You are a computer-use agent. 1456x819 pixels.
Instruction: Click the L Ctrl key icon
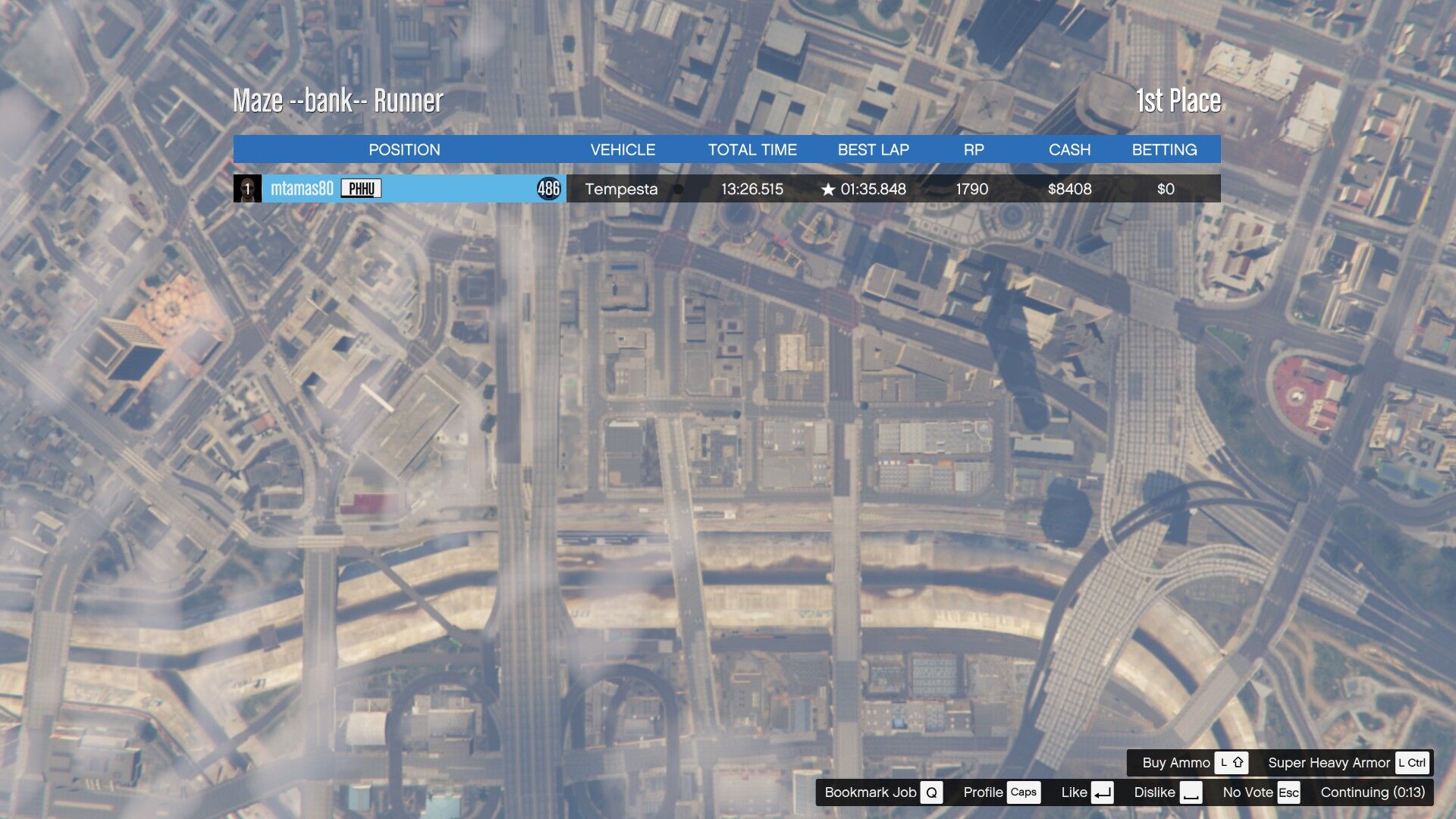pos(1412,762)
